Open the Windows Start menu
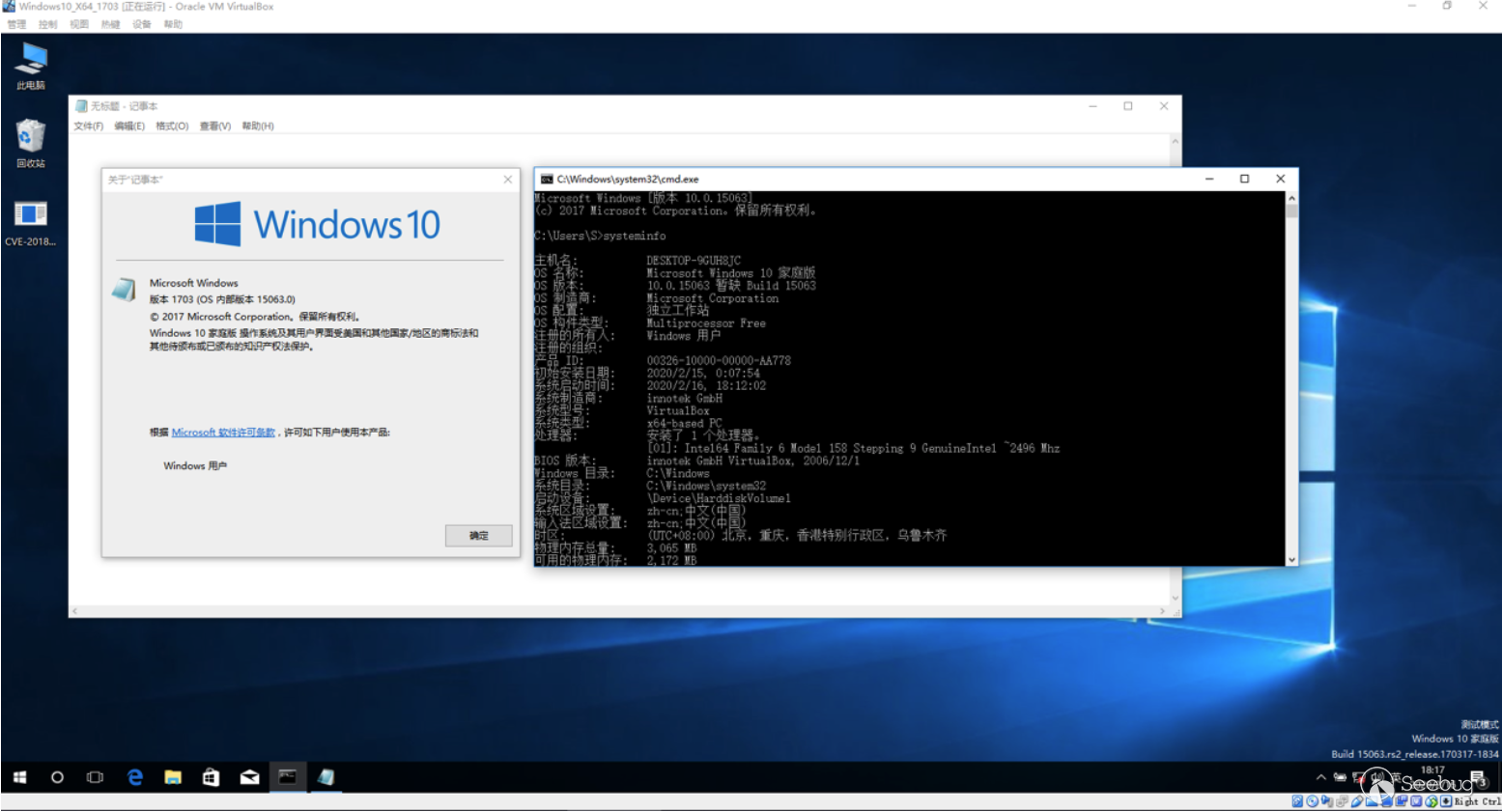The image size is (1502, 812). pyautogui.click(x=19, y=777)
